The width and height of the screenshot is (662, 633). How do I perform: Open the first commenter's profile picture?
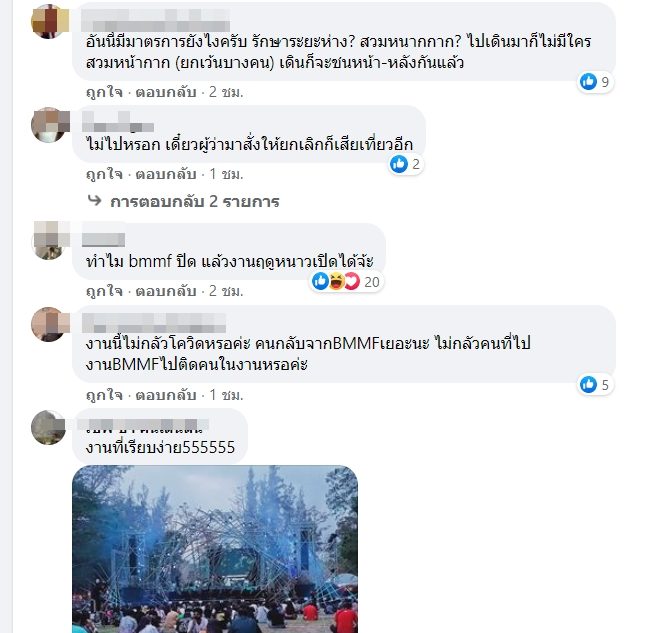[x=50, y=21]
